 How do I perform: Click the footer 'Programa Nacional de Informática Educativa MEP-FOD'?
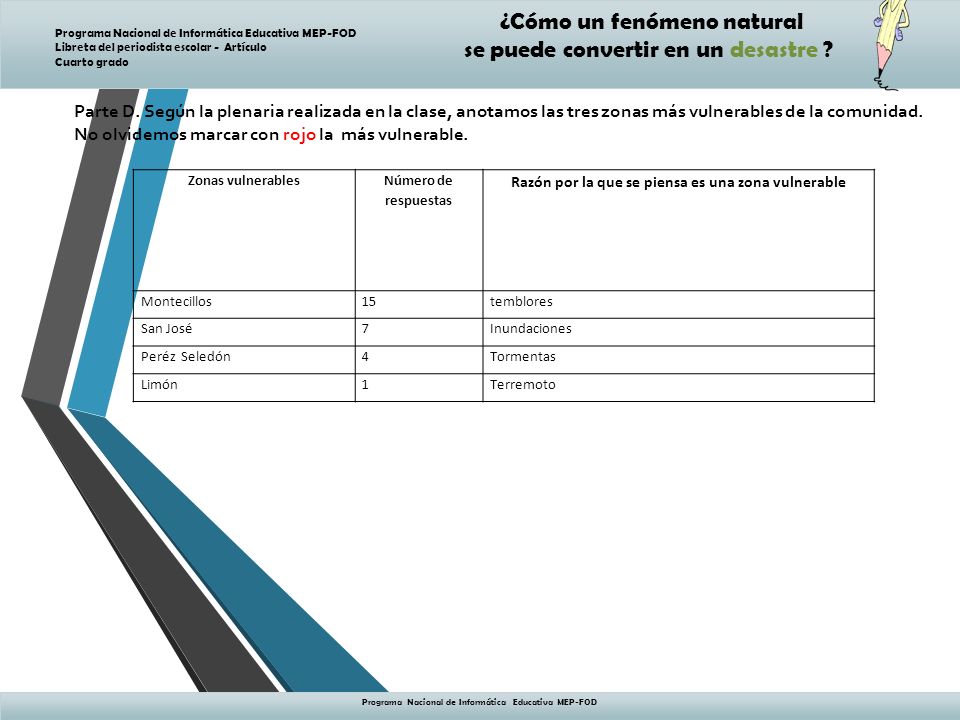click(x=479, y=702)
